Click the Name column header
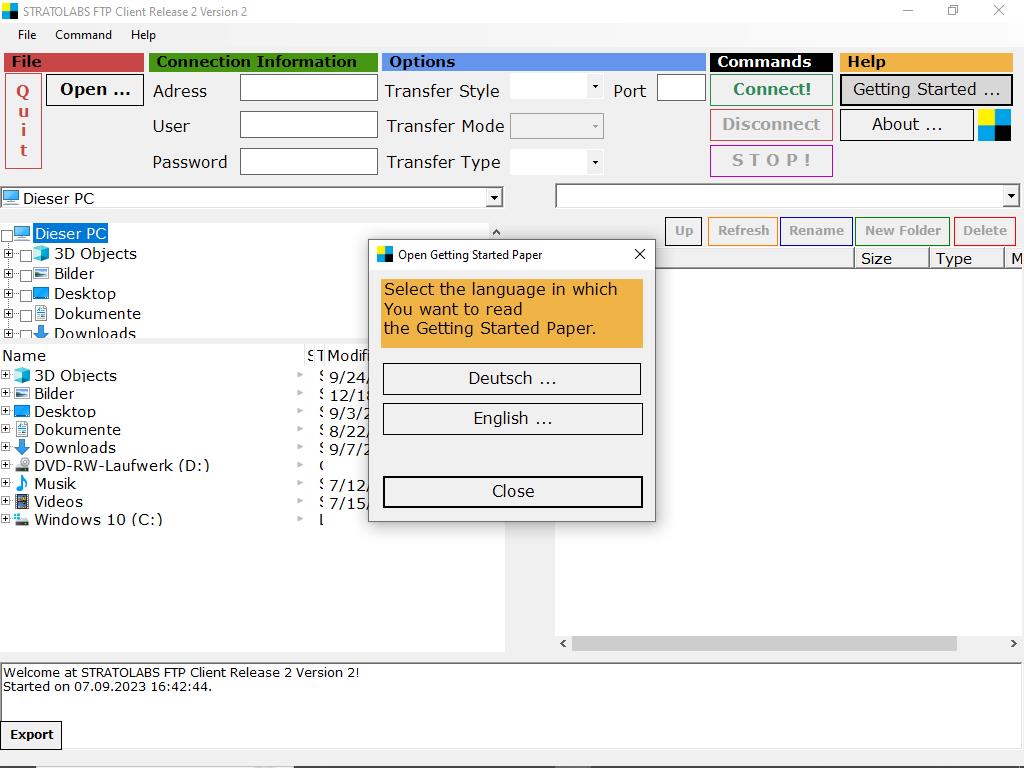The width and height of the screenshot is (1024, 768). pyautogui.click(x=153, y=356)
